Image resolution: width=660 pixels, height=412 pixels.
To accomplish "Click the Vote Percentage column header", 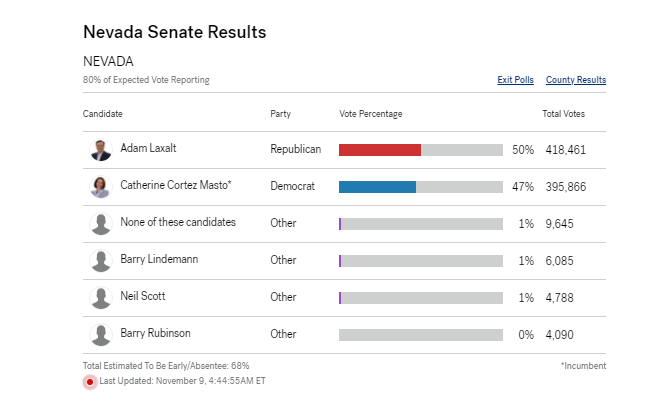I will click(x=371, y=114).
